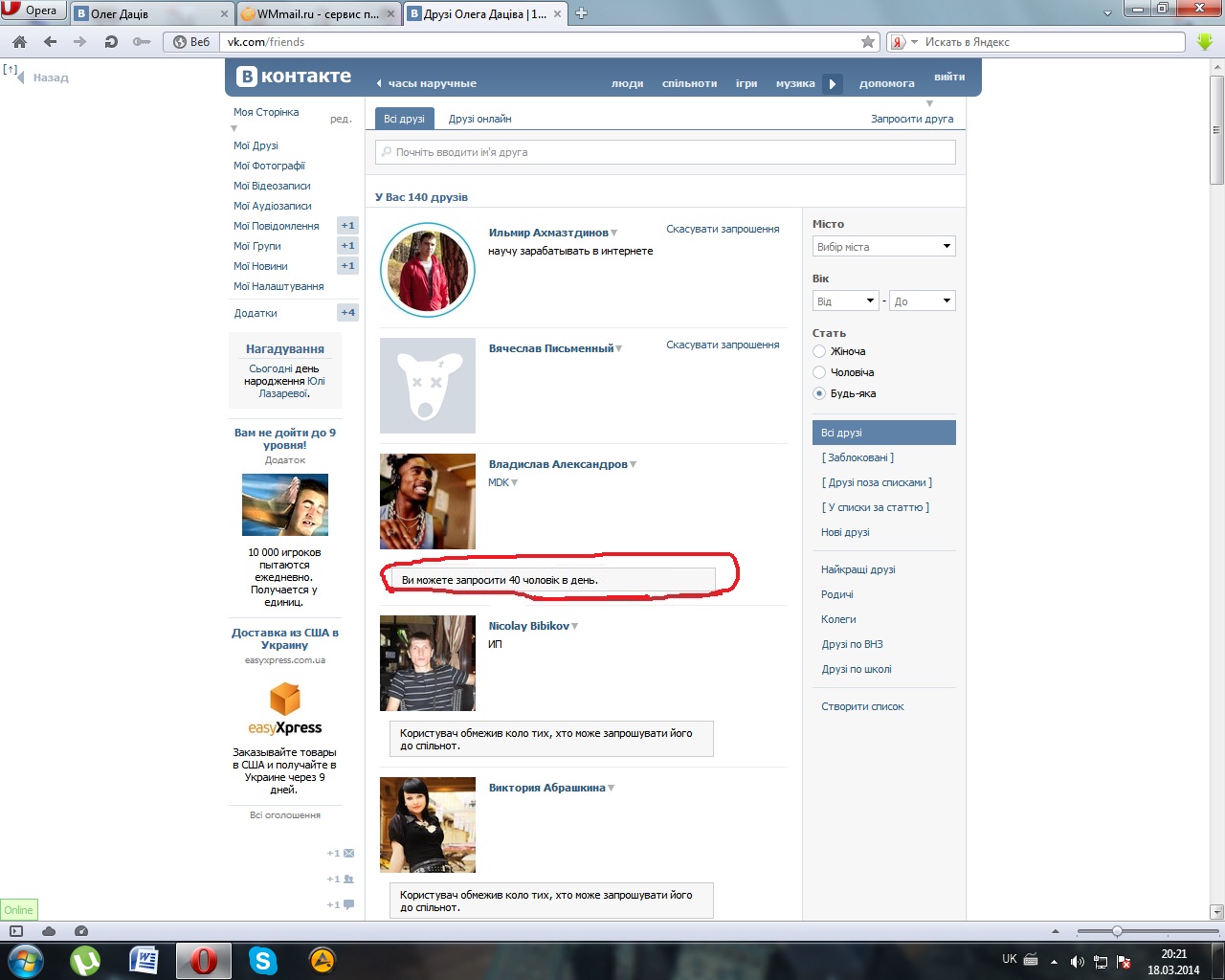Click the friend name search field
Viewport: 1225px width, 980px height.
click(x=665, y=152)
